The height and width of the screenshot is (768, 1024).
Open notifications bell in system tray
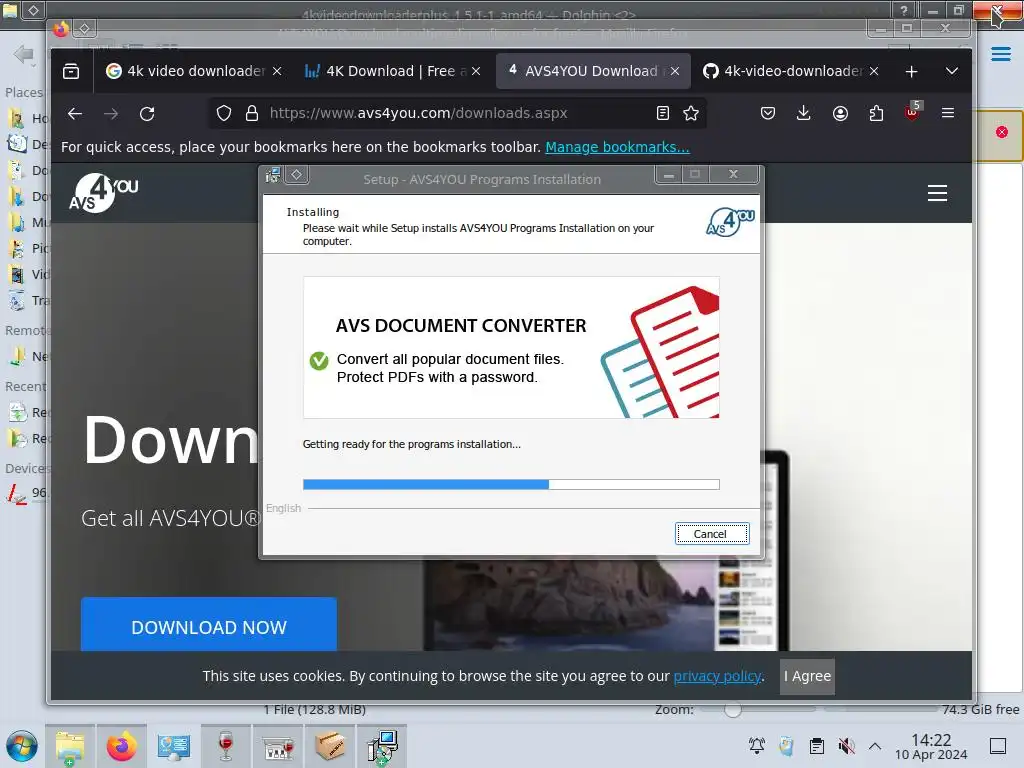point(757,746)
